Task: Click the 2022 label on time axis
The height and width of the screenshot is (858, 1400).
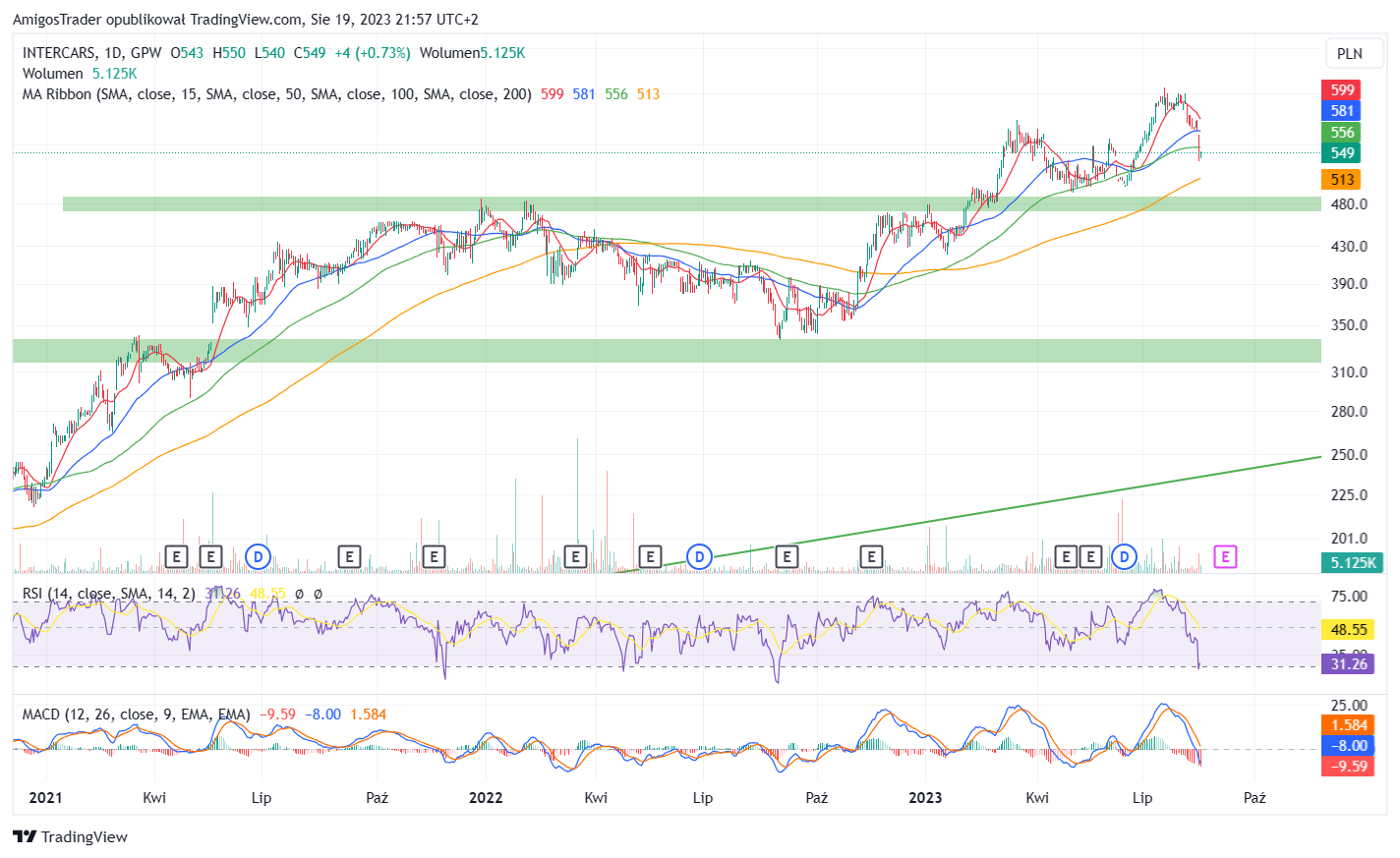Action: (x=486, y=798)
